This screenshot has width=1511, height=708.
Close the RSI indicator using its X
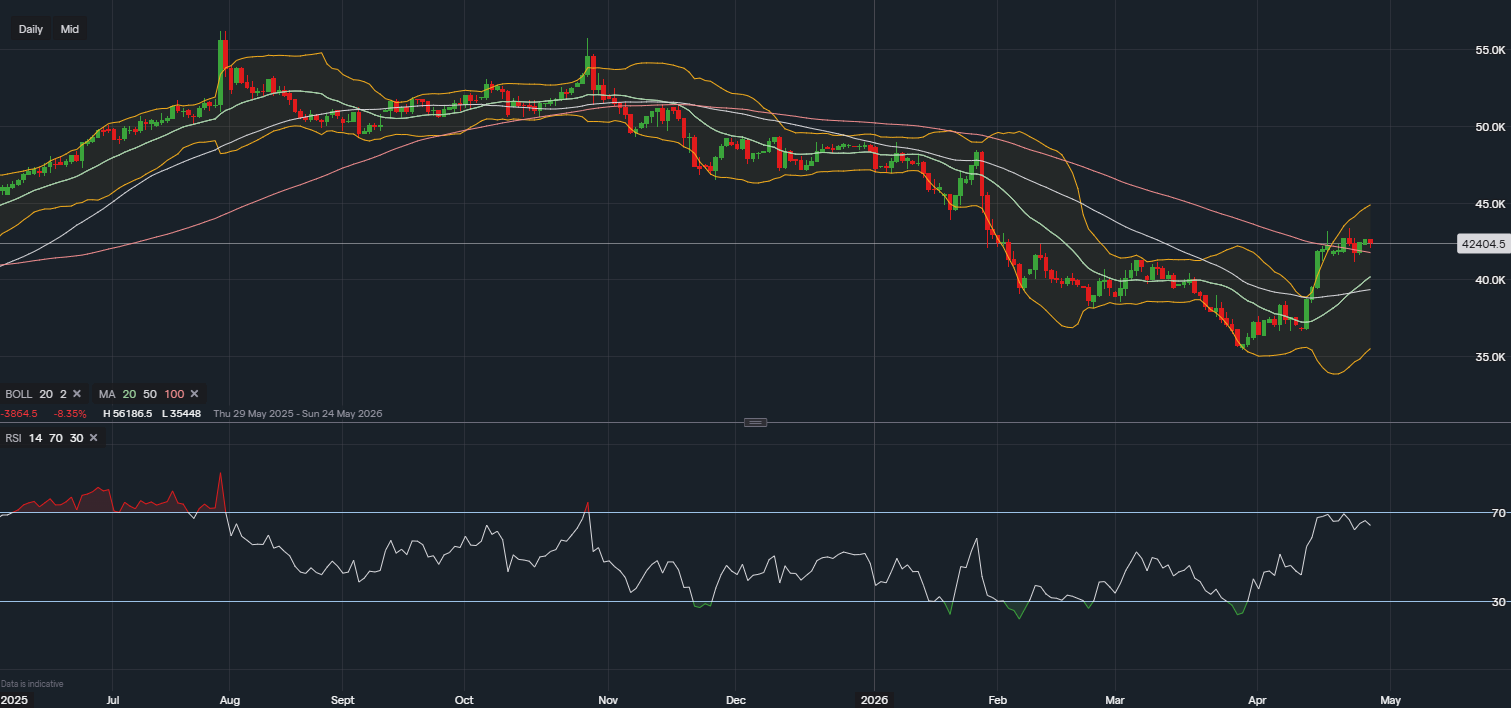(93, 438)
